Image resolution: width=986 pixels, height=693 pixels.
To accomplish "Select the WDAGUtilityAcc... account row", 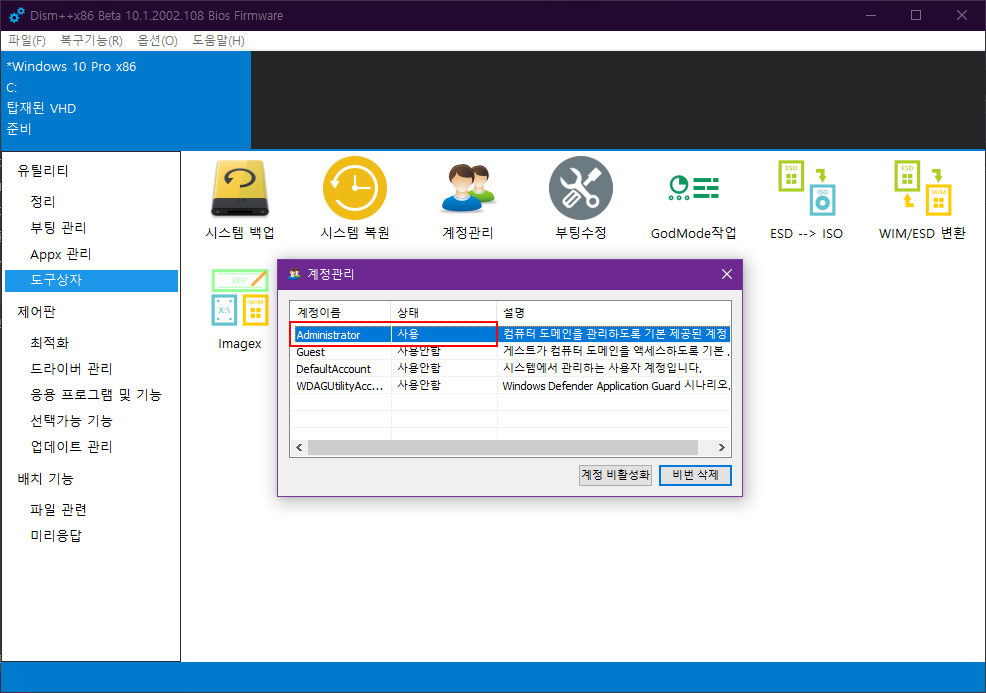I will pos(510,385).
